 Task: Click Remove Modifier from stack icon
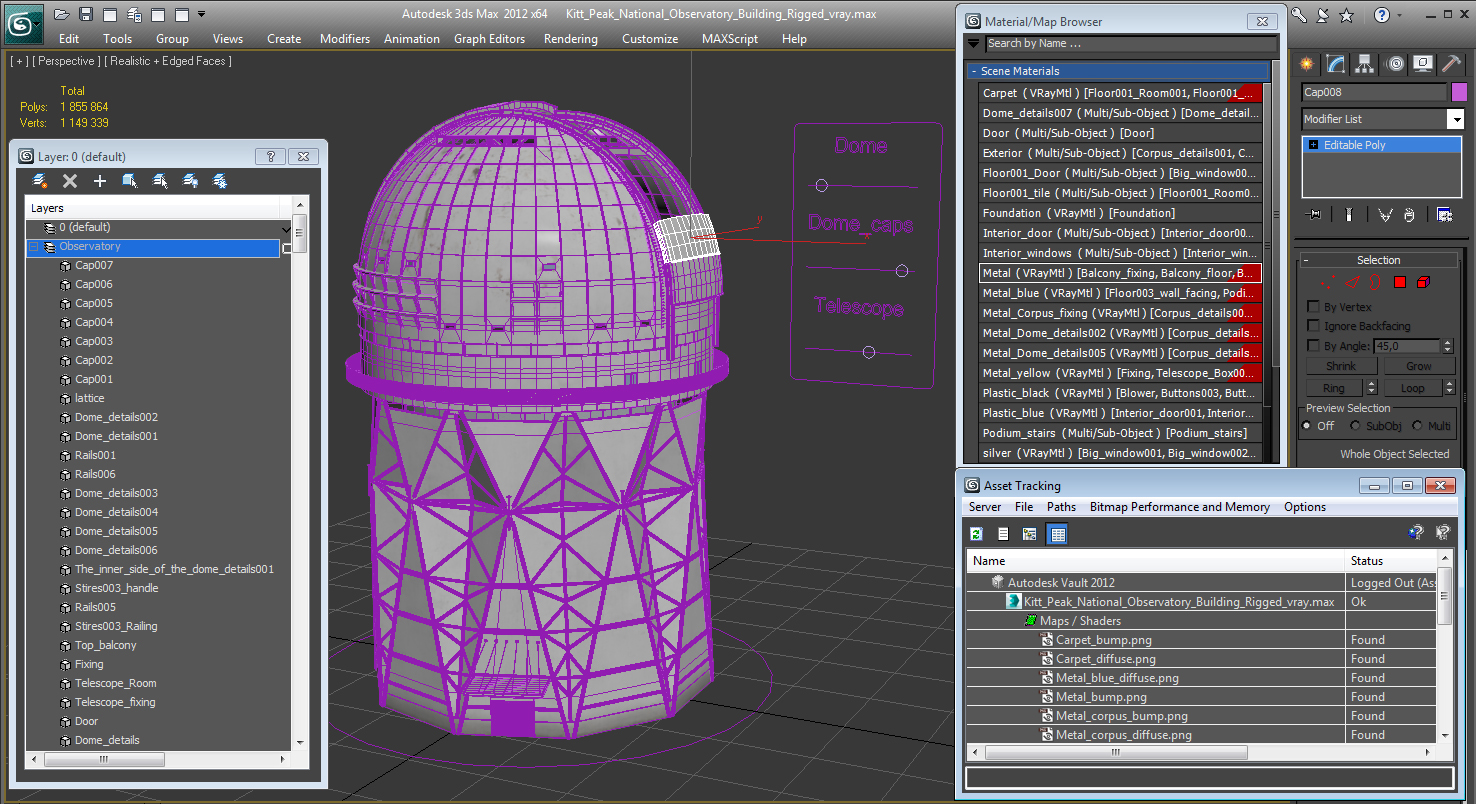(1409, 214)
